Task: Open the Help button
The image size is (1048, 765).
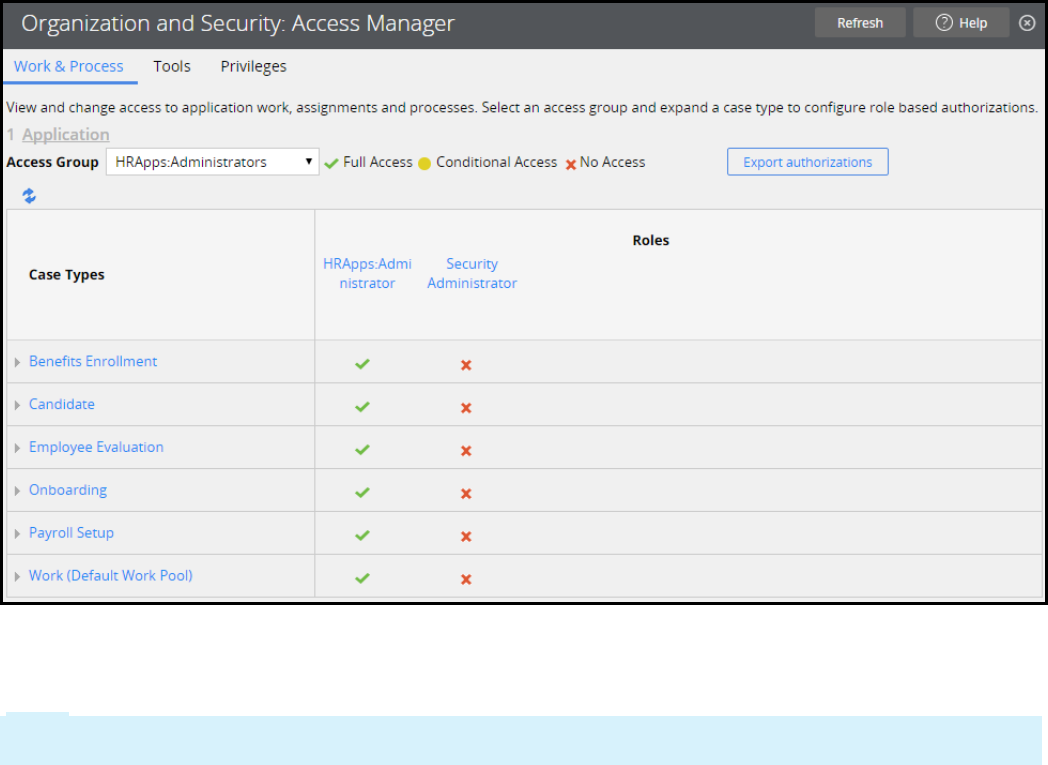Action: tap(961, 23)
